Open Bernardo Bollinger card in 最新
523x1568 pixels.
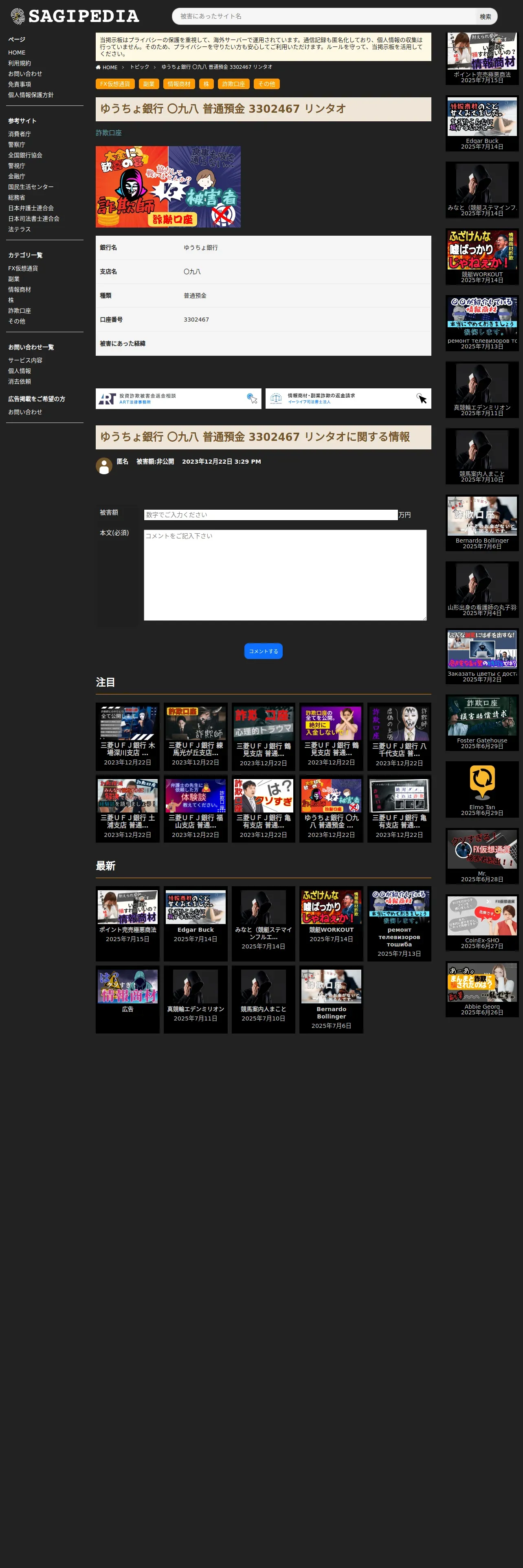[x=331, y=999]
